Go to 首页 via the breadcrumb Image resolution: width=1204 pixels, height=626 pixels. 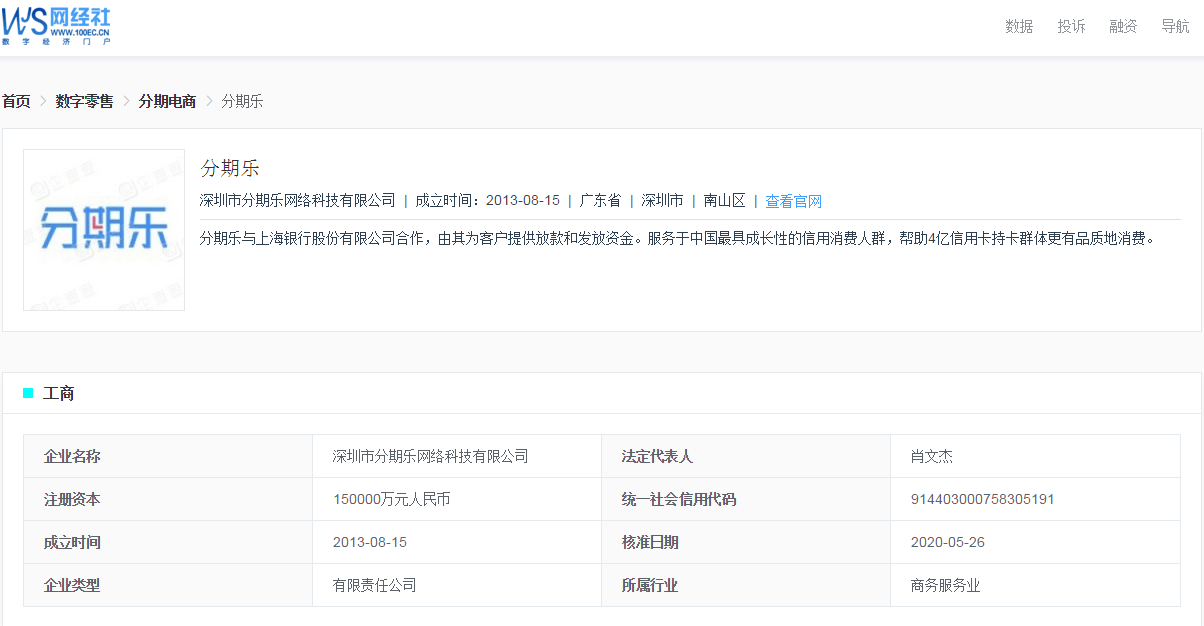point(16,101)
